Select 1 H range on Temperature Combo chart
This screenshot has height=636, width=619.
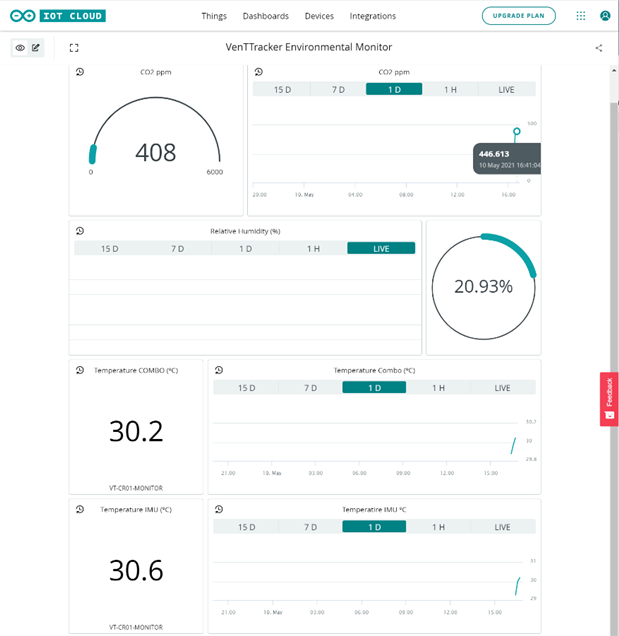438,388
